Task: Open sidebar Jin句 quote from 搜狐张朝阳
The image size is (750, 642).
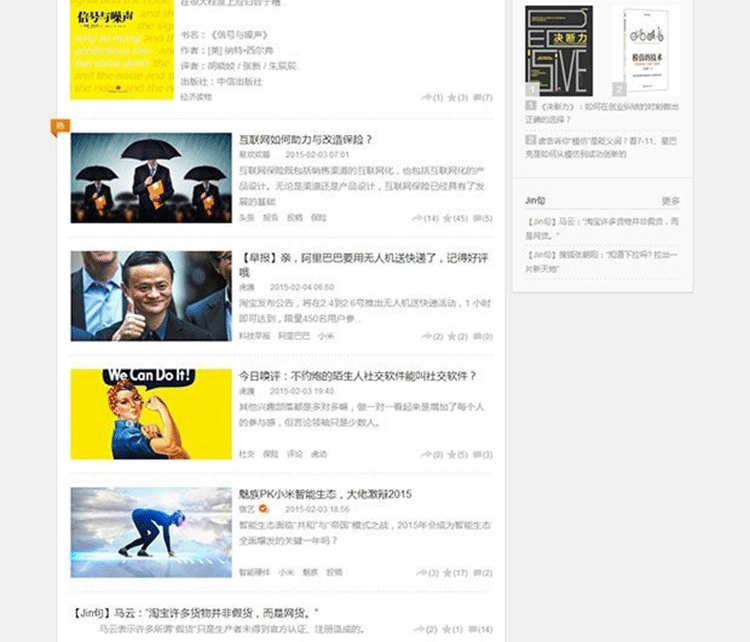Action: click(602, 262)
